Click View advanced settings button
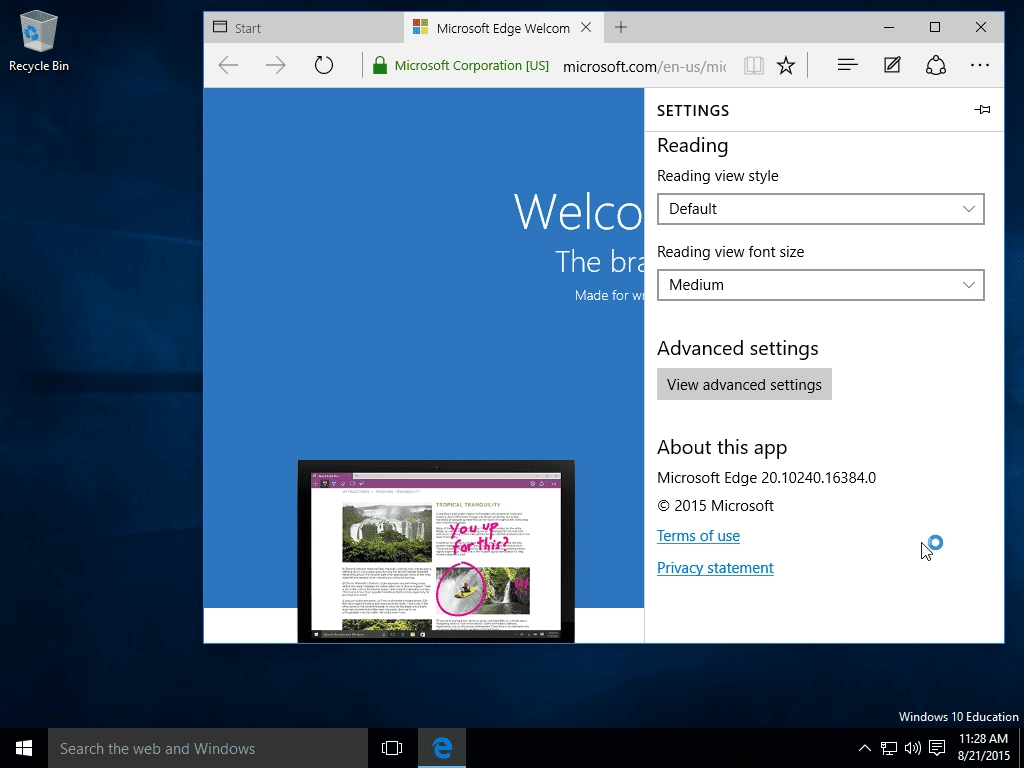Screen dimensions: 1024x768 coord(744,384)
